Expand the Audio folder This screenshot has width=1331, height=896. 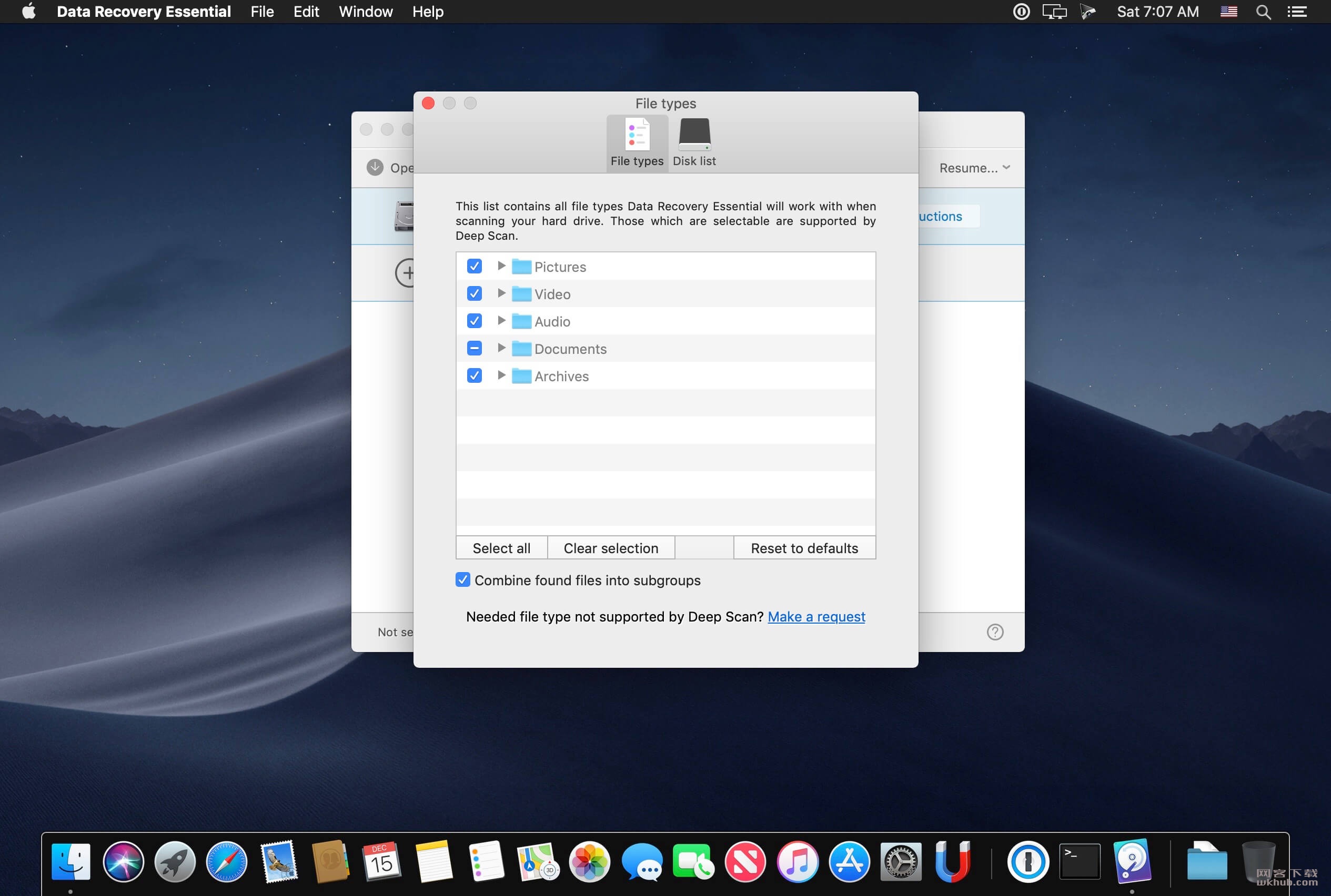[501, 321]
